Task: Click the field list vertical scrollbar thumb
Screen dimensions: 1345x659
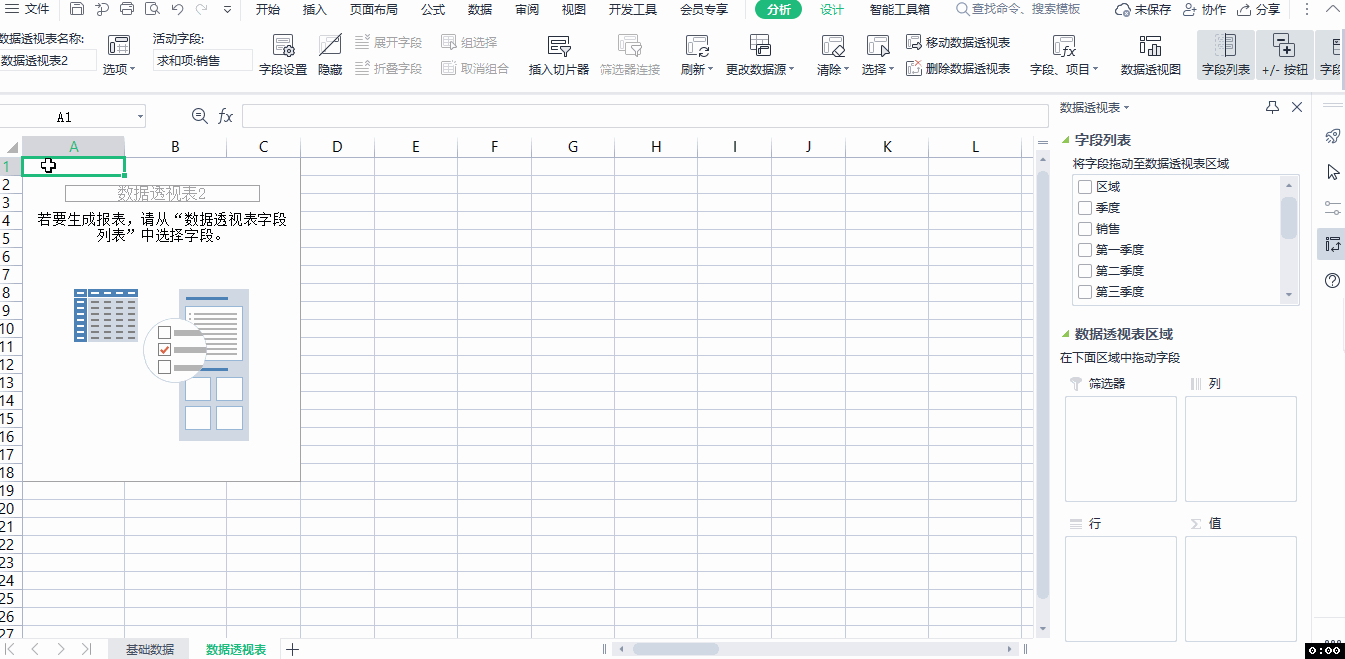Action: 1289,217
